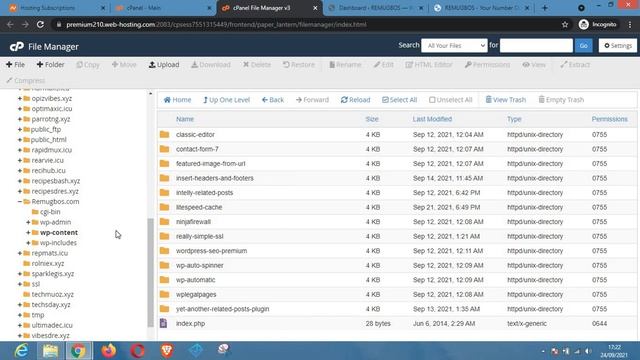
Task: Expand the wp-includes tree folder
Action: click(x=28, y=243)
